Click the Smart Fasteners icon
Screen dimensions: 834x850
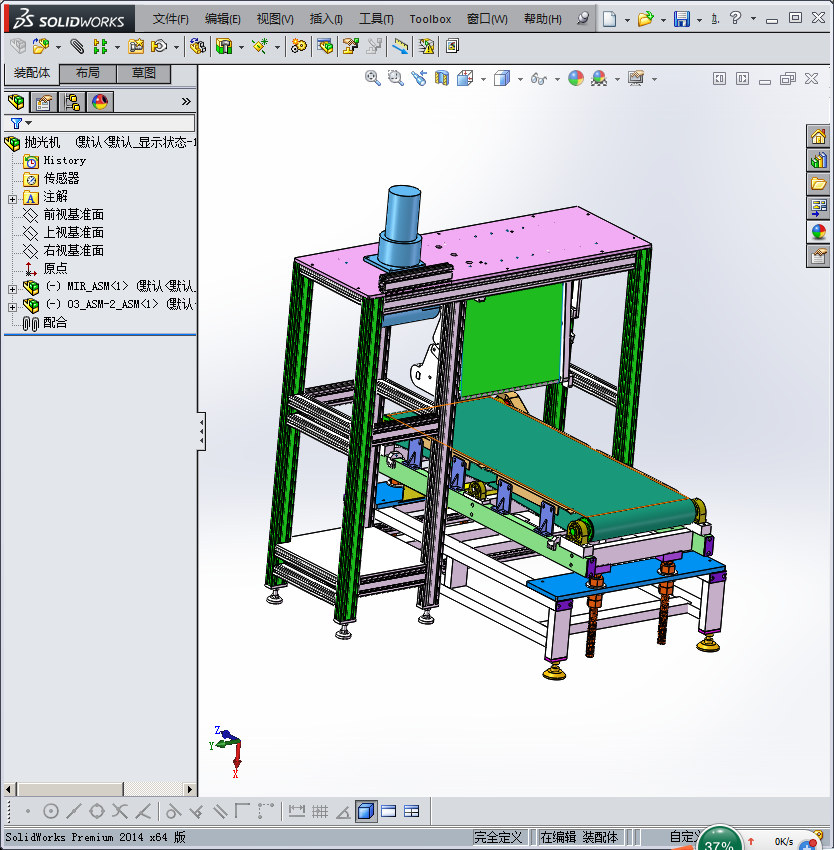click(136, 46)
